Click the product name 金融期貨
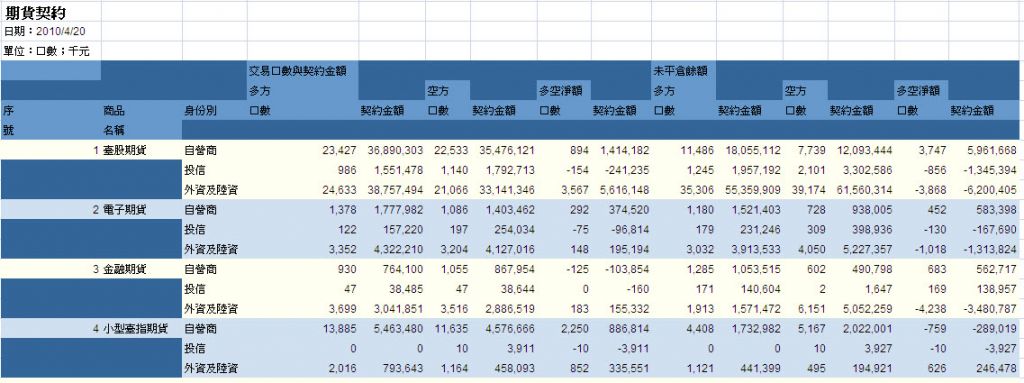 point(124,269)
